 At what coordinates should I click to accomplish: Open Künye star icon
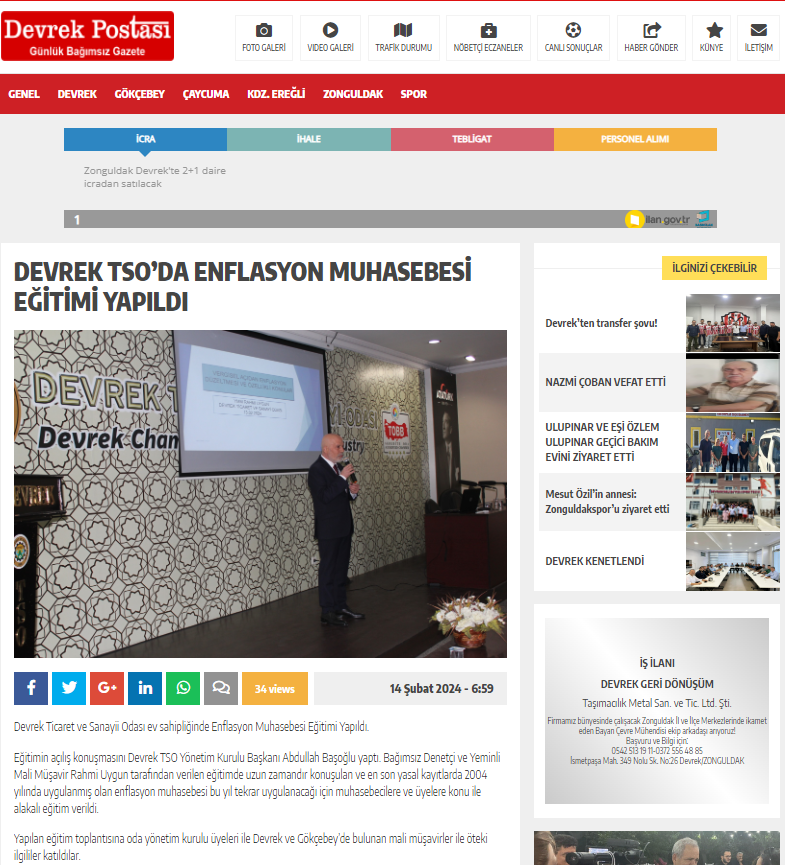click(x=714, y=30)
